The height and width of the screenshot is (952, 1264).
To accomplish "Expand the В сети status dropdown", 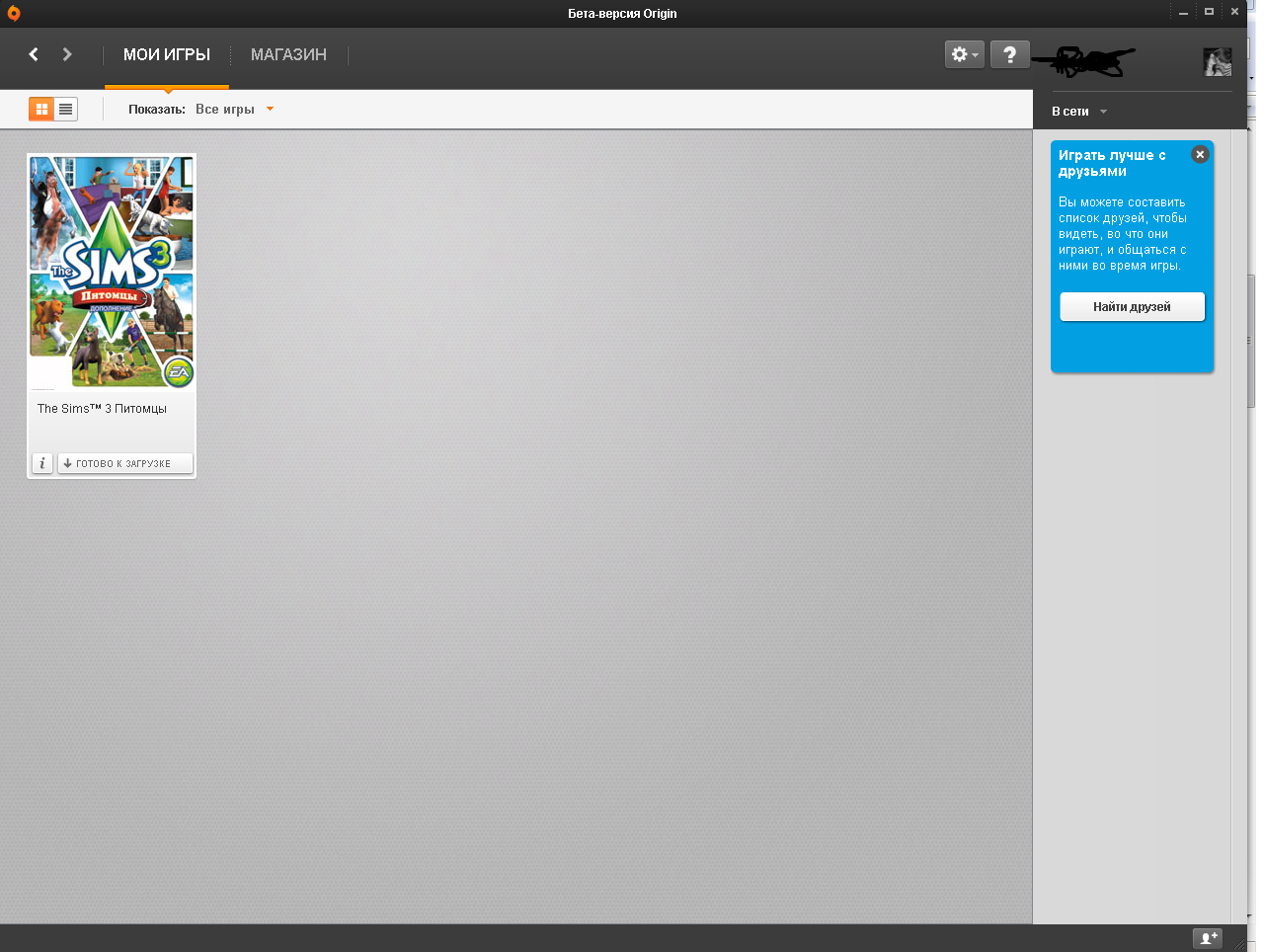I will tap(1079, 112).
